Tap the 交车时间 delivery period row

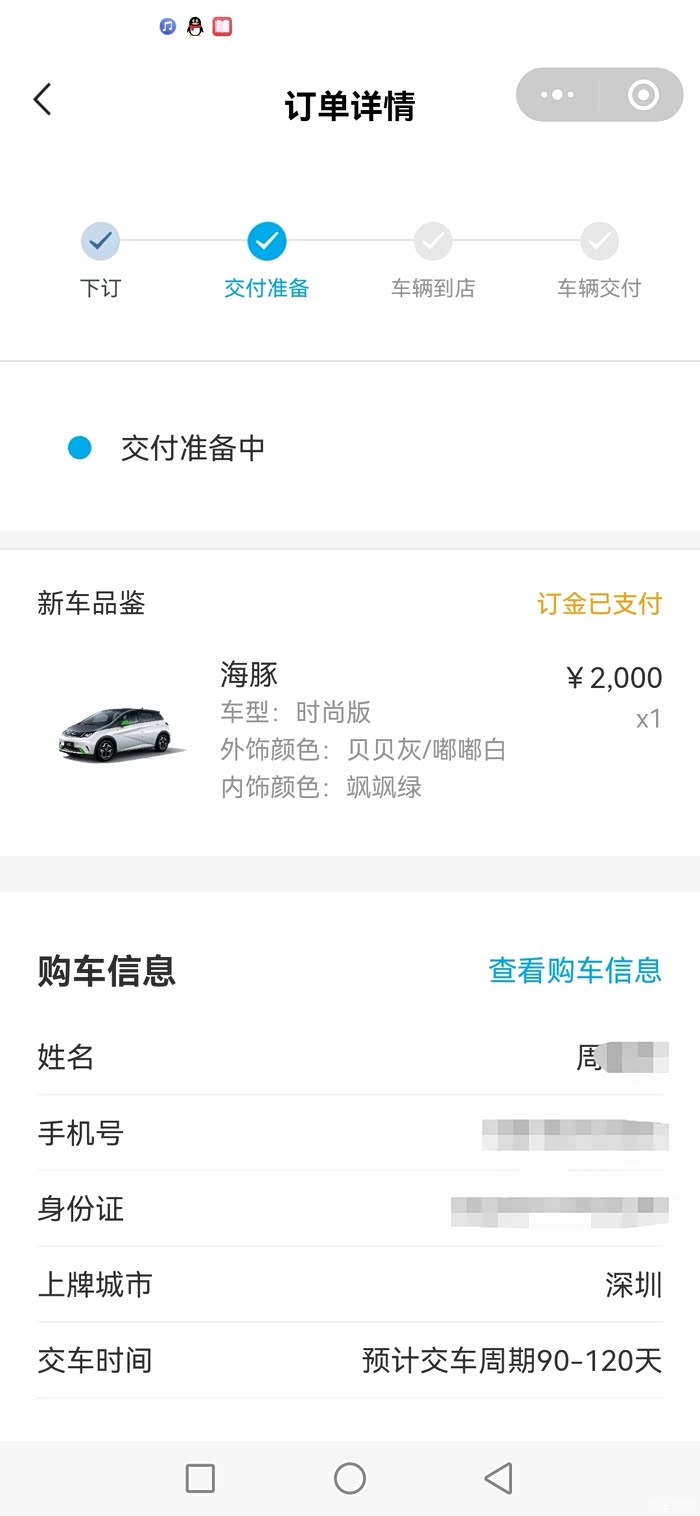tap(350, 1361)
